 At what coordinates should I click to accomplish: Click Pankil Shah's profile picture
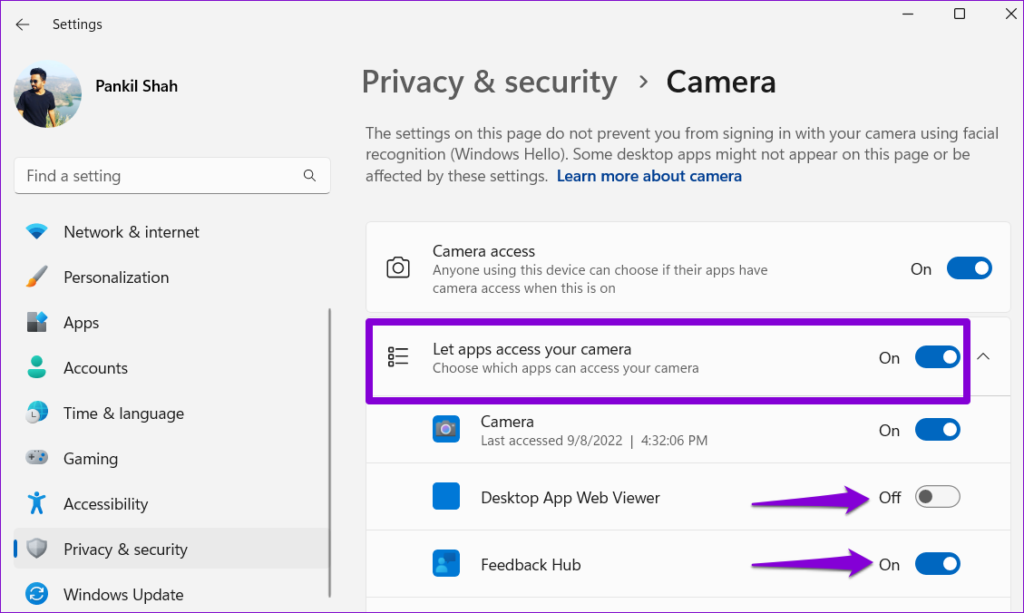click(x=48, y=95)
